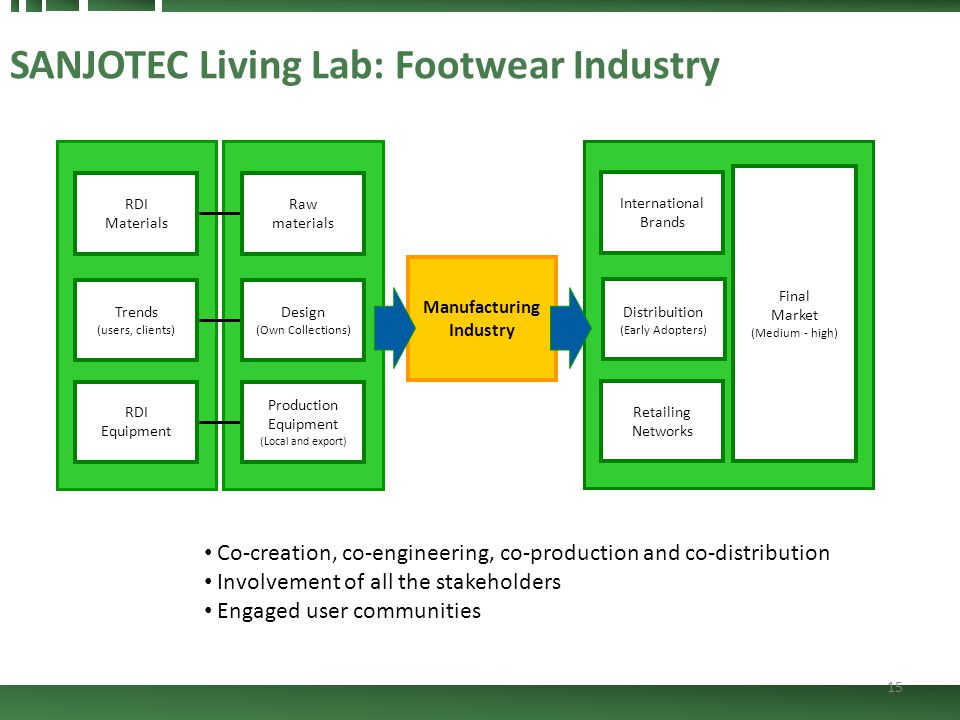Click the slide number 15
Image resolution: width=960 pixels, height=720 pixels.
[894, 687]
